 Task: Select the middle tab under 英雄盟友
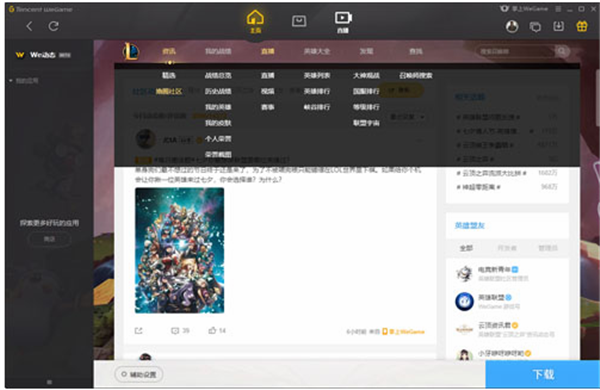[507, 248]
